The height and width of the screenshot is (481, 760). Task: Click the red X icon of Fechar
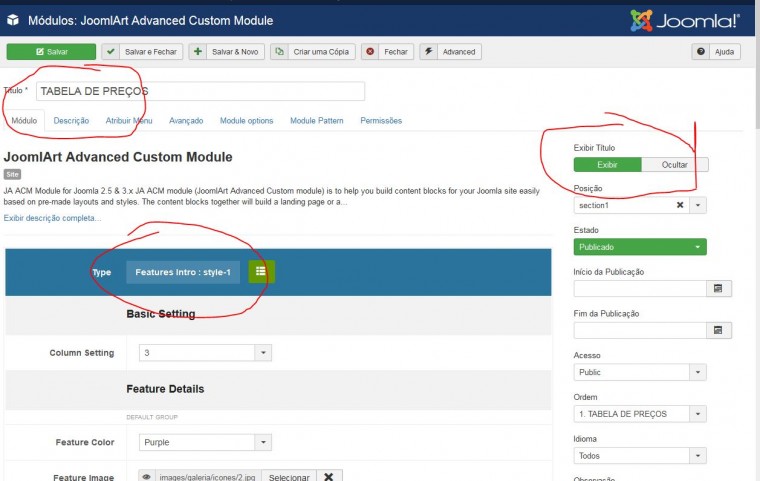[370, 51]
